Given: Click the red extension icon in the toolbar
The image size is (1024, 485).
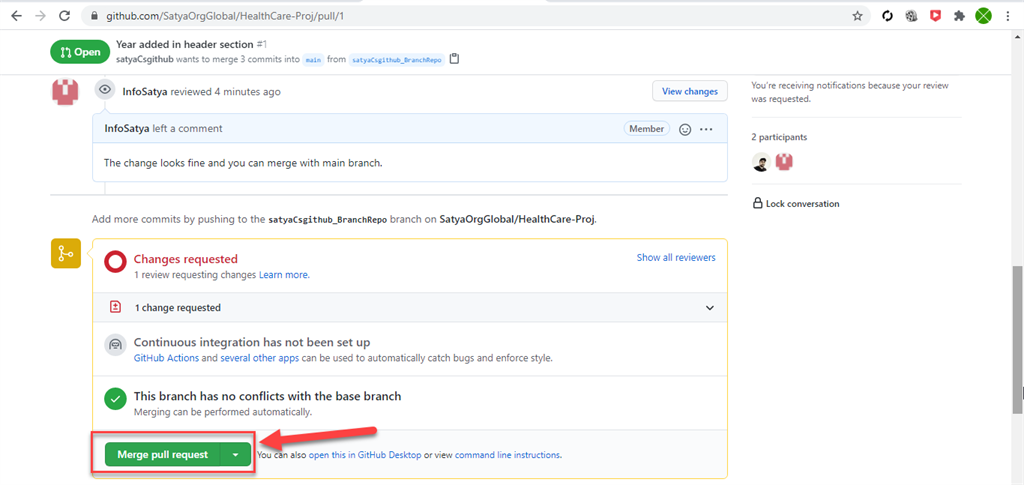Looking at the screenshot, I should coord(935,16).
